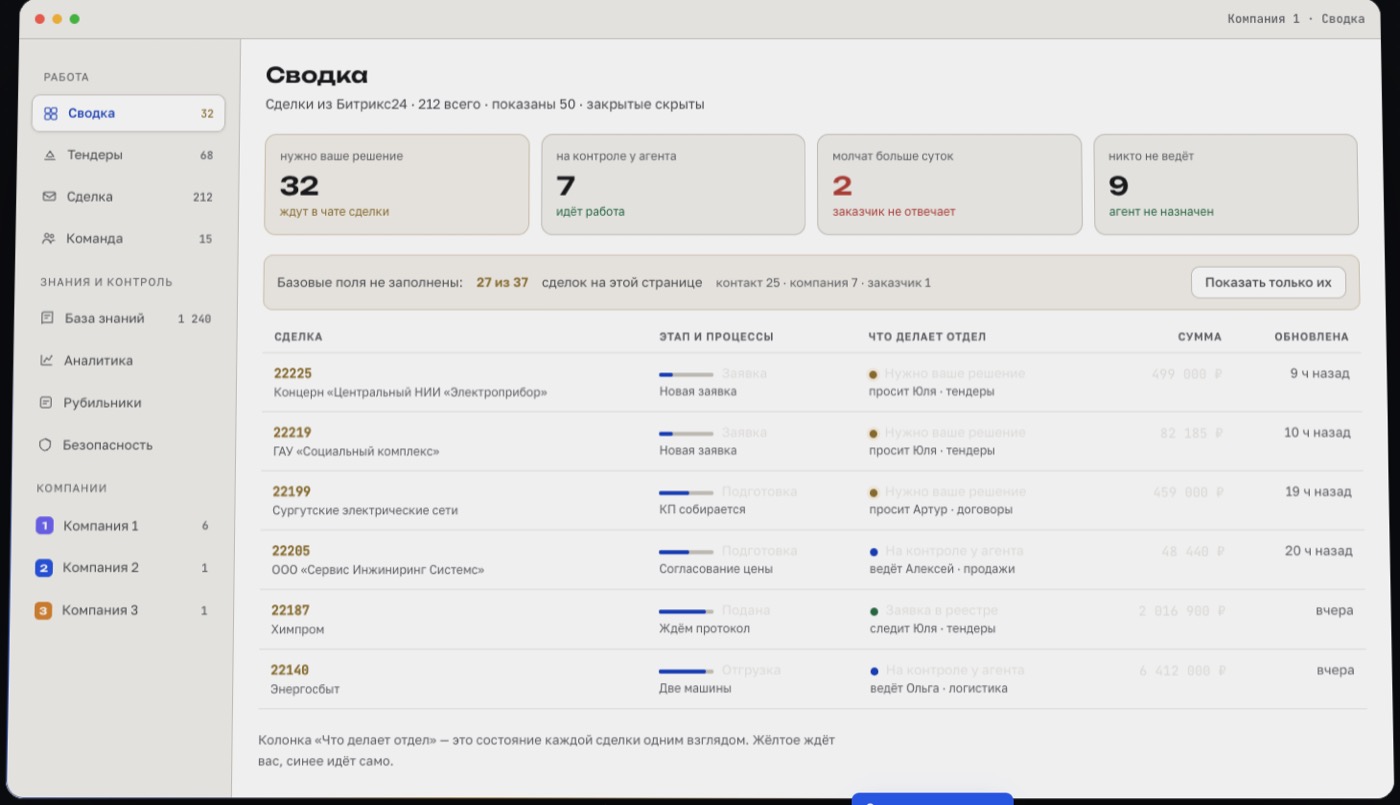
Task: Select the молчат больше суток summary card
Action: [x=950, y=185]
